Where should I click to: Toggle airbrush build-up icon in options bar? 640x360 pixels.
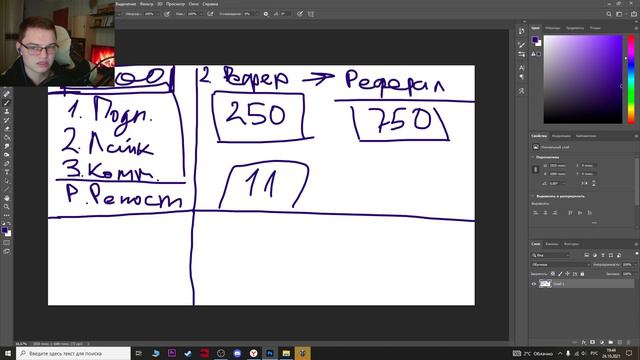210,14
